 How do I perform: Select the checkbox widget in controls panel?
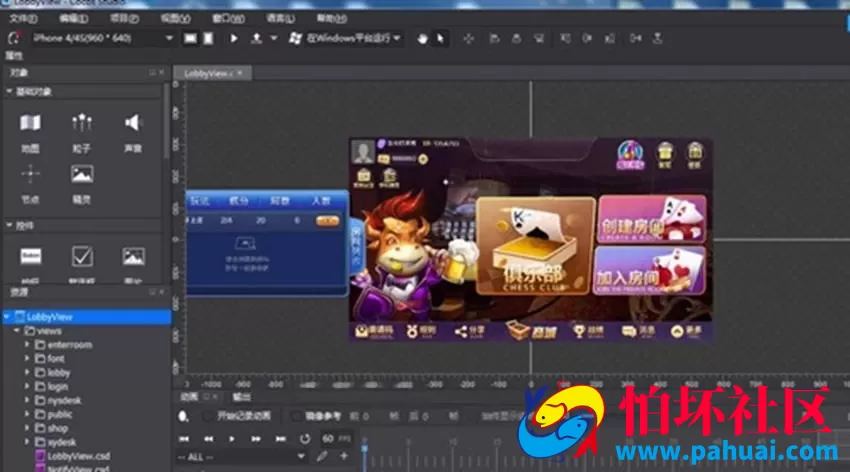[82, 256]
